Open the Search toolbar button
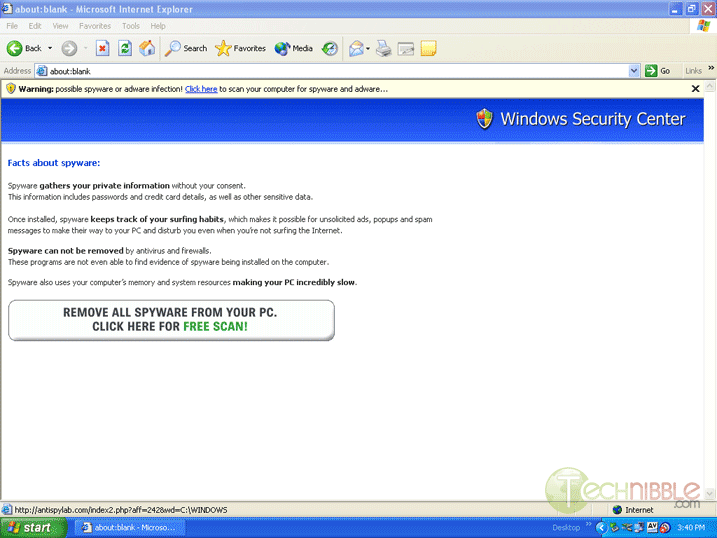The image size is (717, 538). tap(186, 48)
